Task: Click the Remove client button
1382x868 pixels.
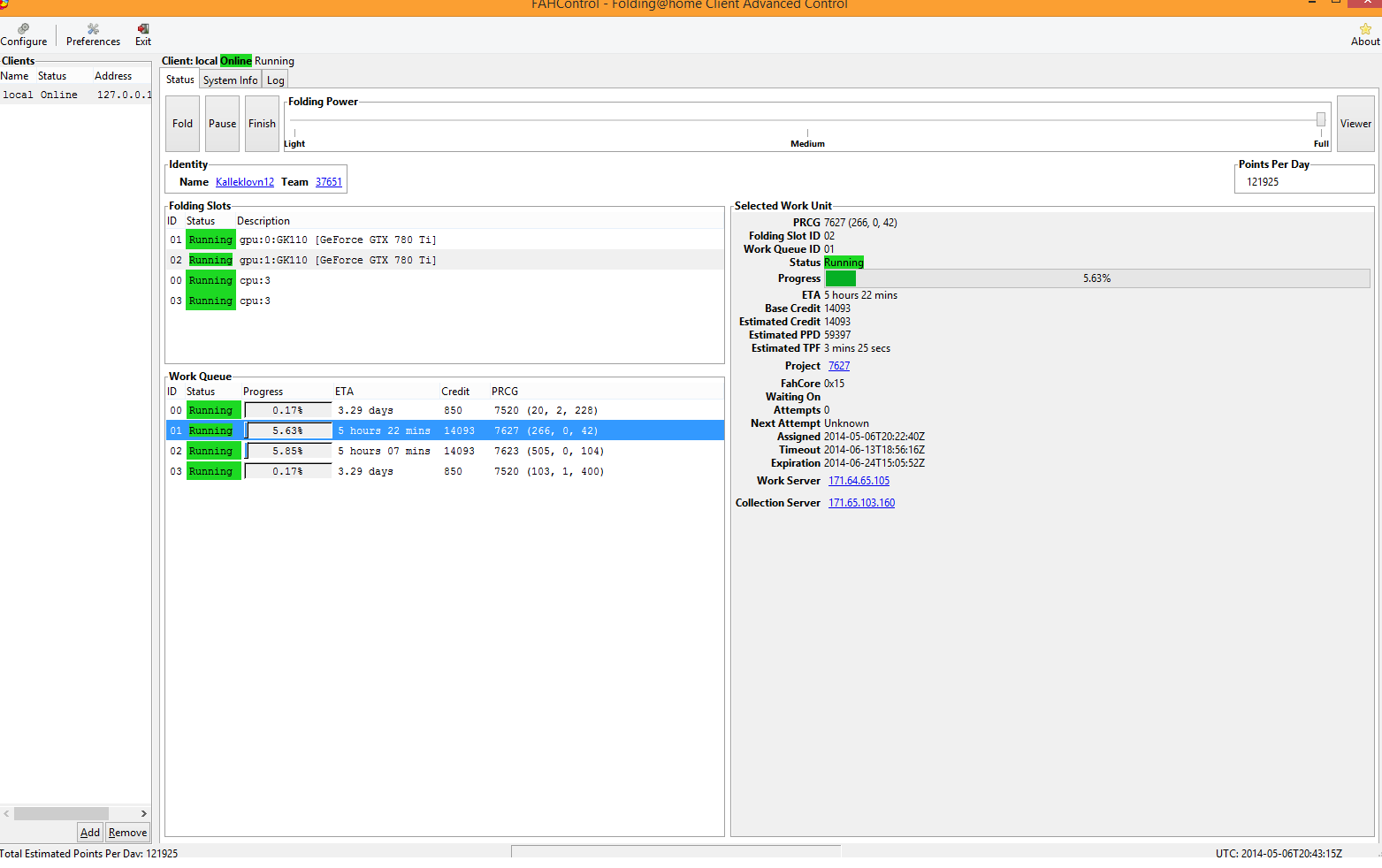Action: pos(127,833)
